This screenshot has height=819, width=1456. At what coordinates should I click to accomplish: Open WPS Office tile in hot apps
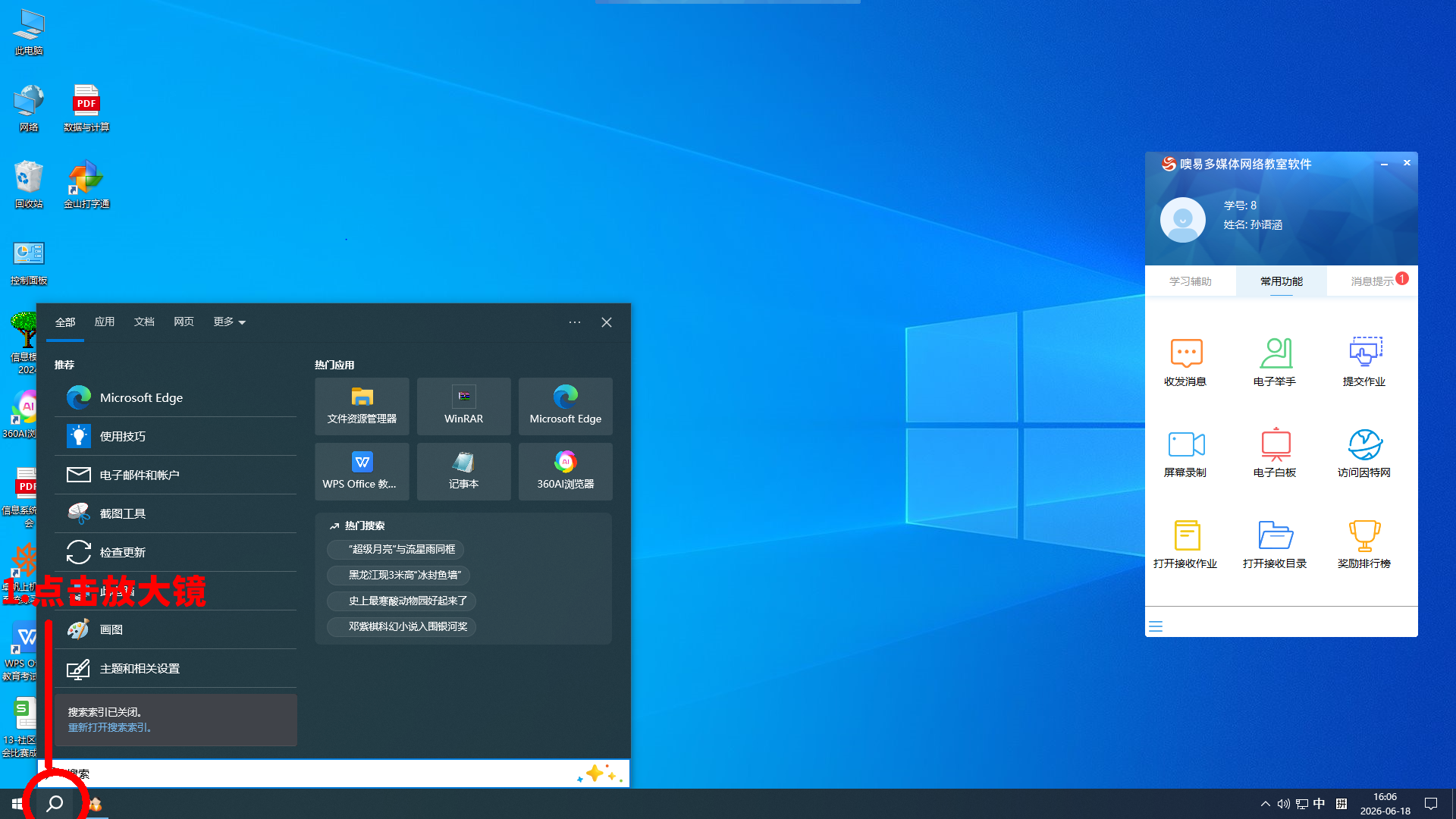coord(362,472)
